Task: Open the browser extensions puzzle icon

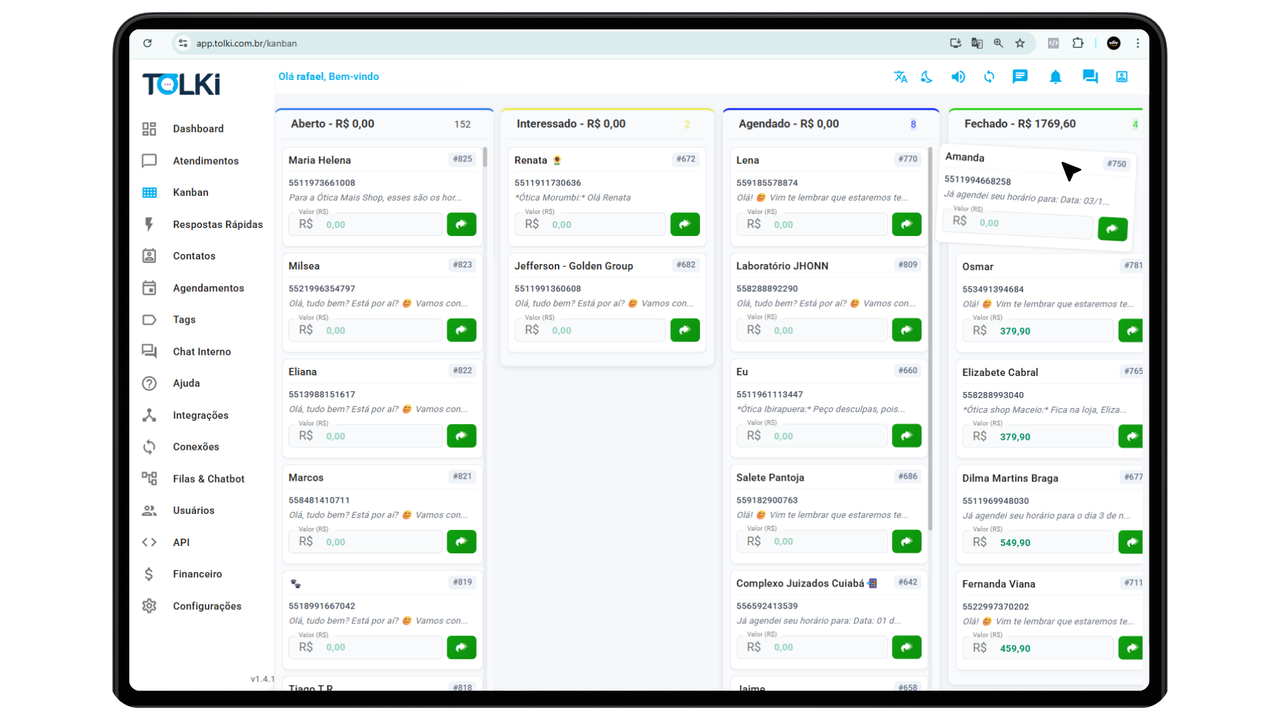Action: coord(1078,43)
